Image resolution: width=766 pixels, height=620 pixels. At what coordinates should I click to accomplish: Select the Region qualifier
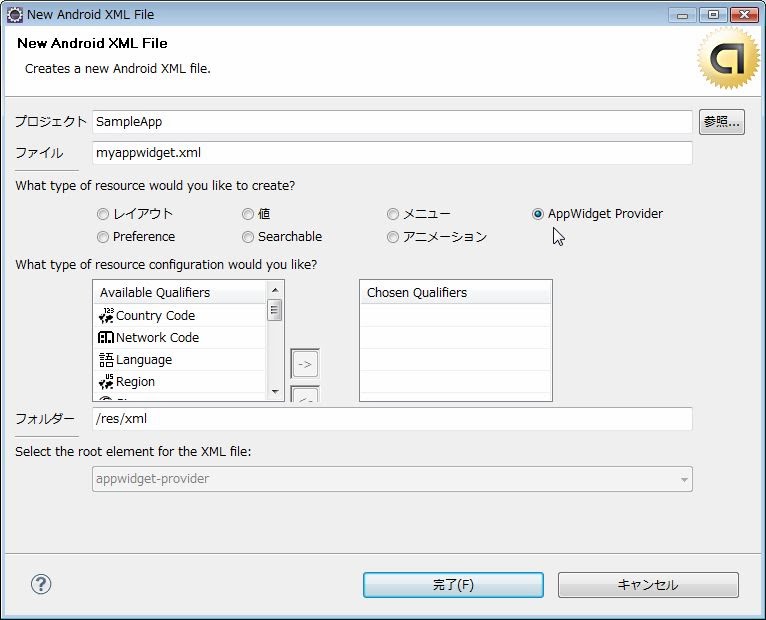pyautogui.click(x=135, y=381)
